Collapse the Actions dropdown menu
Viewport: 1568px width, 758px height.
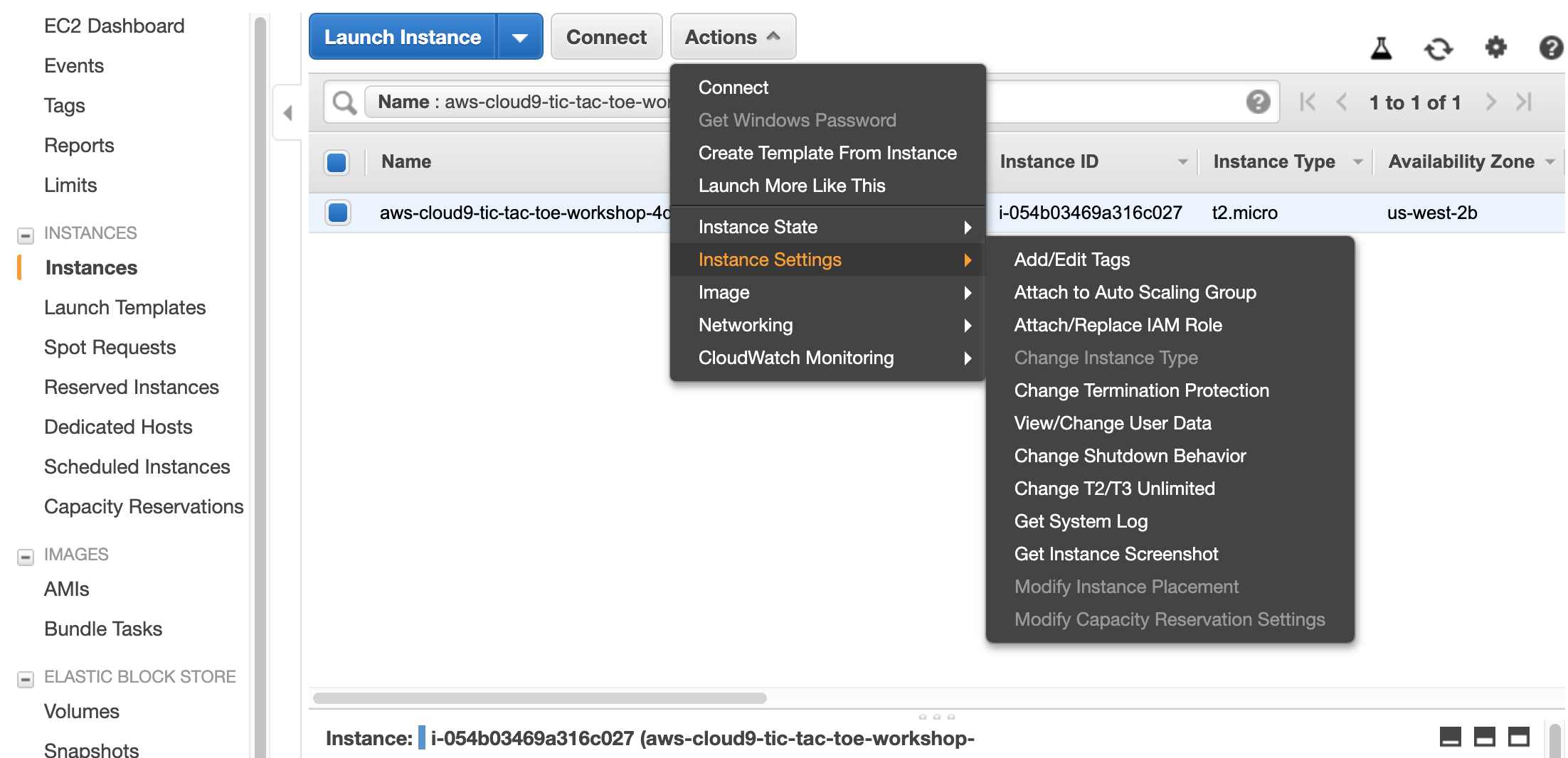733,37
